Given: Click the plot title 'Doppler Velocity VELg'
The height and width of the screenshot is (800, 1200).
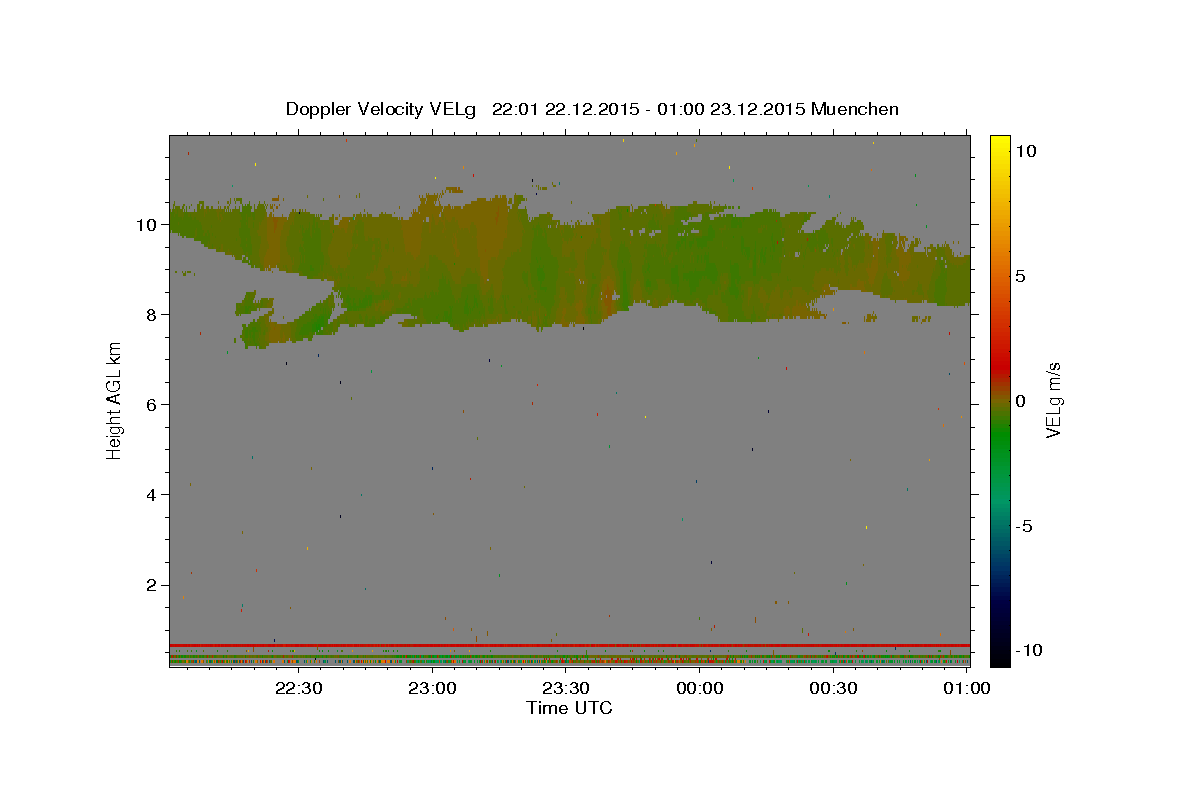Looking at the screenshot, I should click(383, 109).
